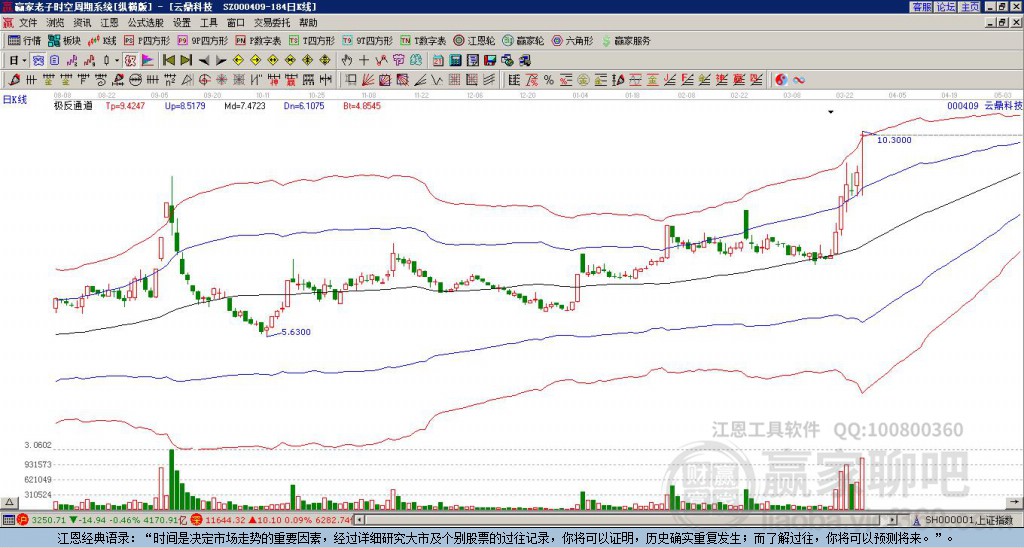1024x548 pixels.
Task: Jump to first bar with skip-start icon
Action: [x=168, y=61]
